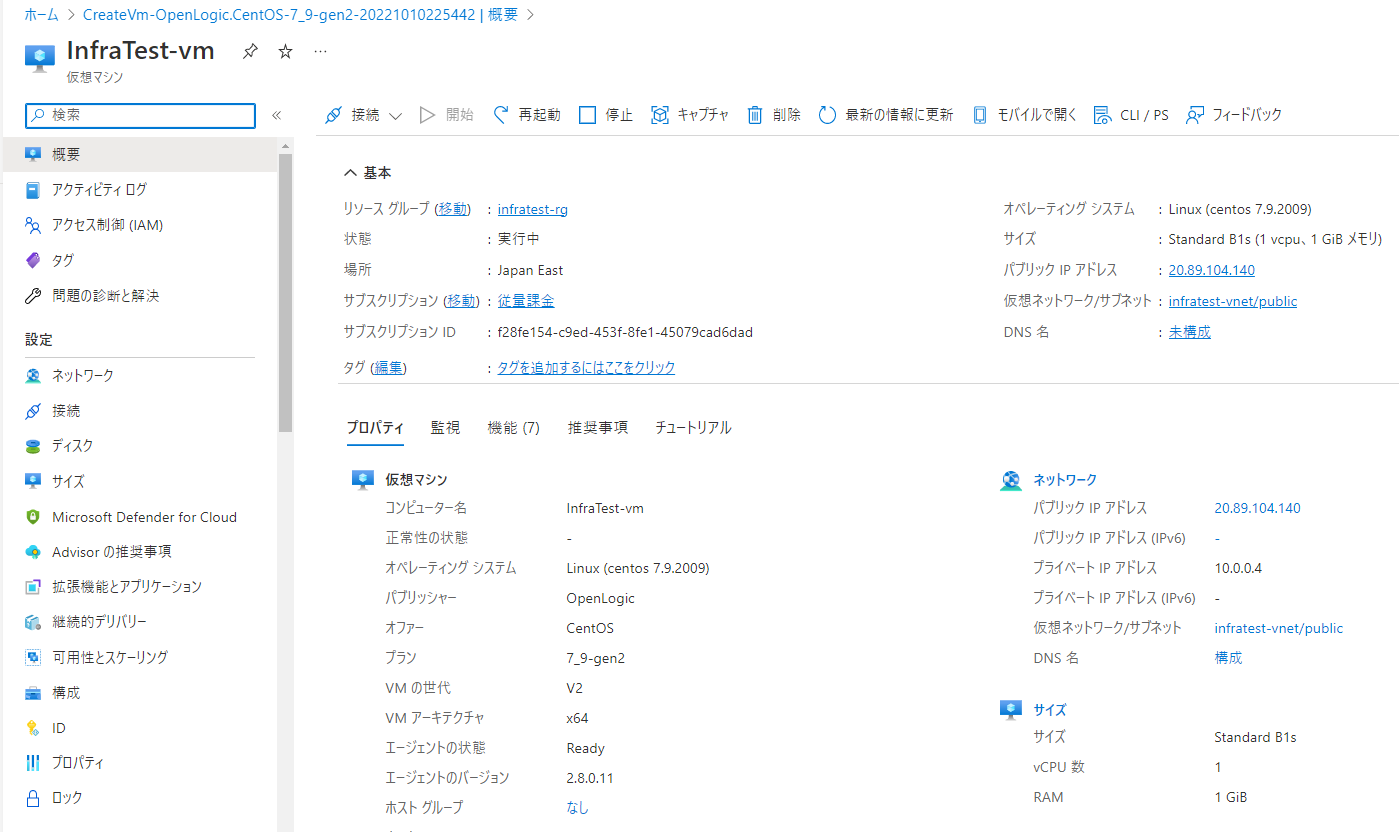Click the 再起動 restart icon
1399x832 pixels.
pyautogui.click(x=502, y=115)
